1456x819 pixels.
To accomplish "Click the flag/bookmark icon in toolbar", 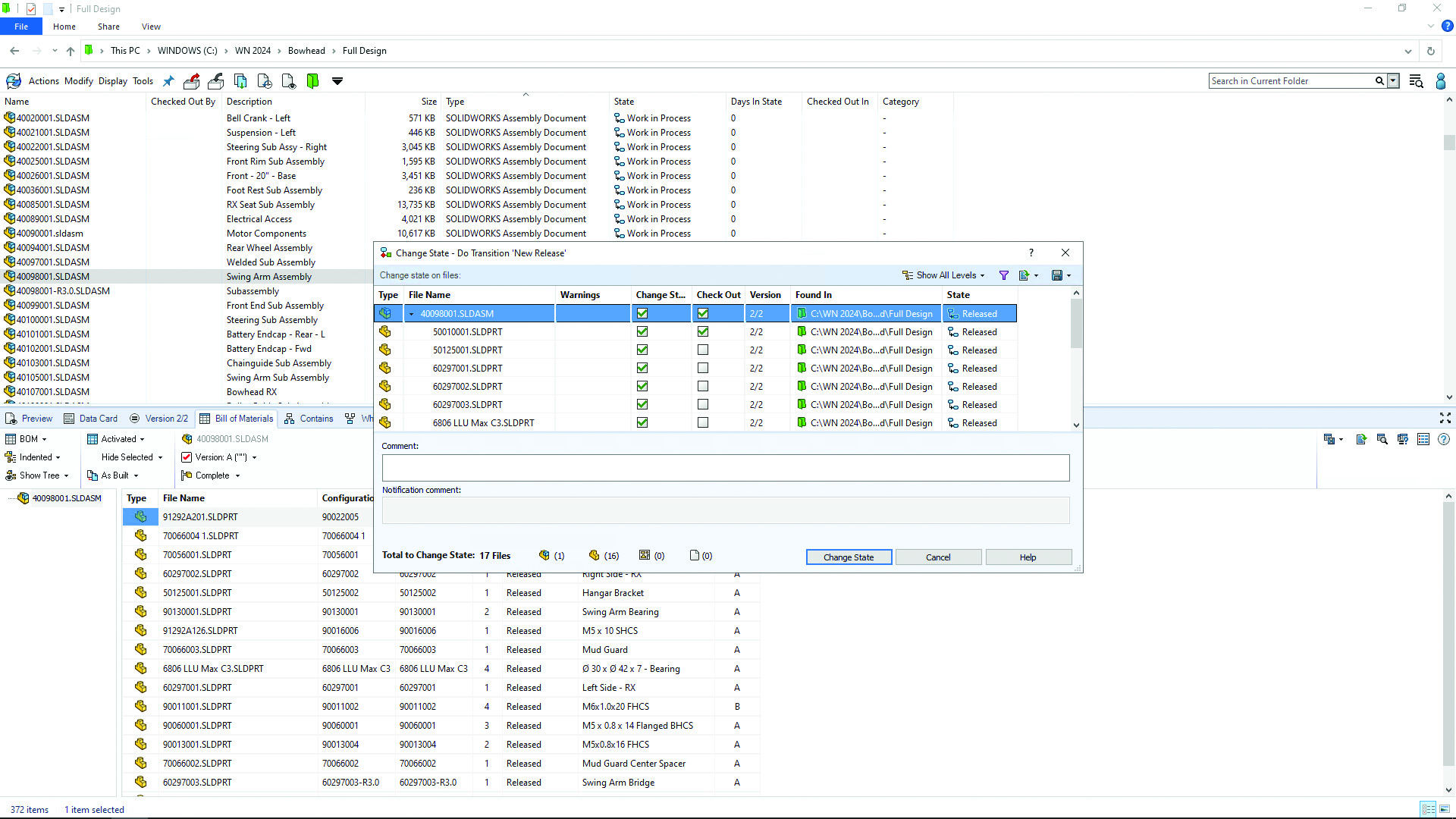I will point(314,81).
